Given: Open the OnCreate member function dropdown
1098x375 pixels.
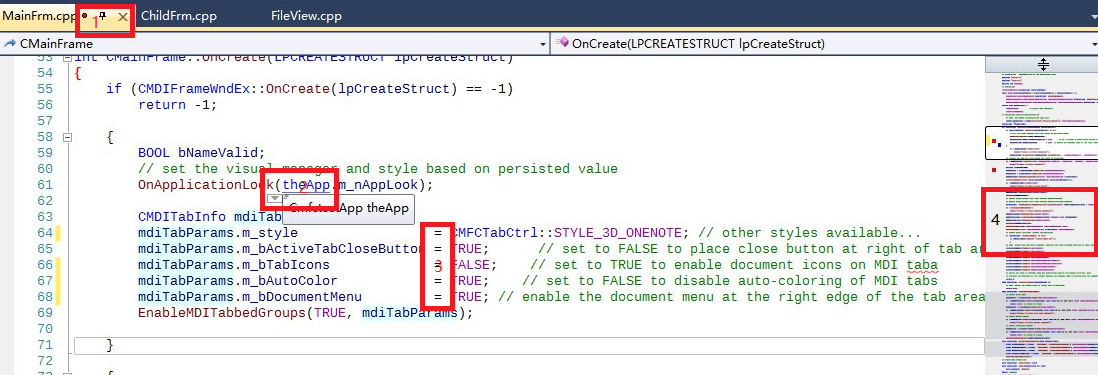Looking at the screenshot, I should 824,43.
